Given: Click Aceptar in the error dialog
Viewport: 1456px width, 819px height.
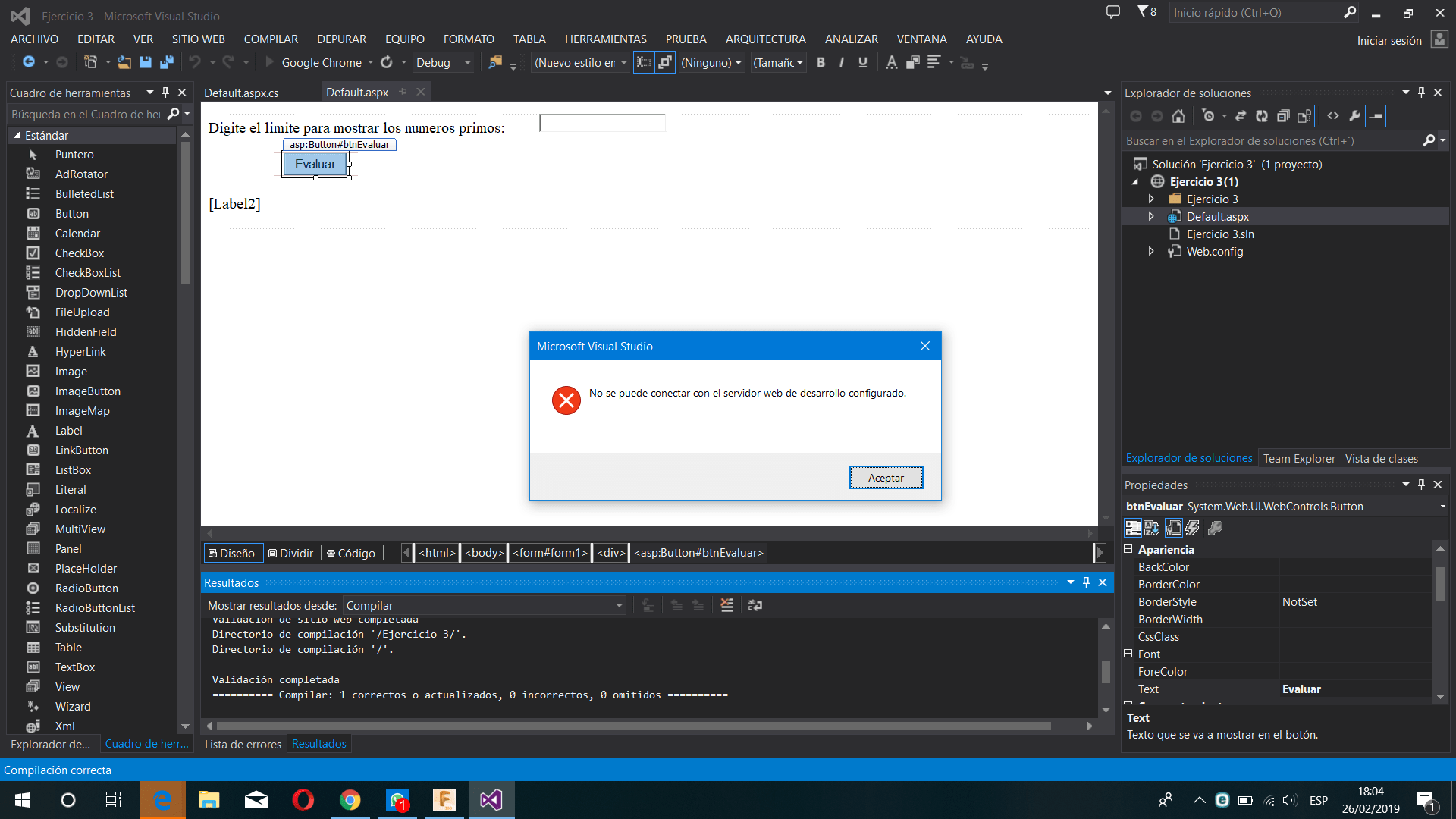Looking at the screenshot, I should [x=886, y=478].
